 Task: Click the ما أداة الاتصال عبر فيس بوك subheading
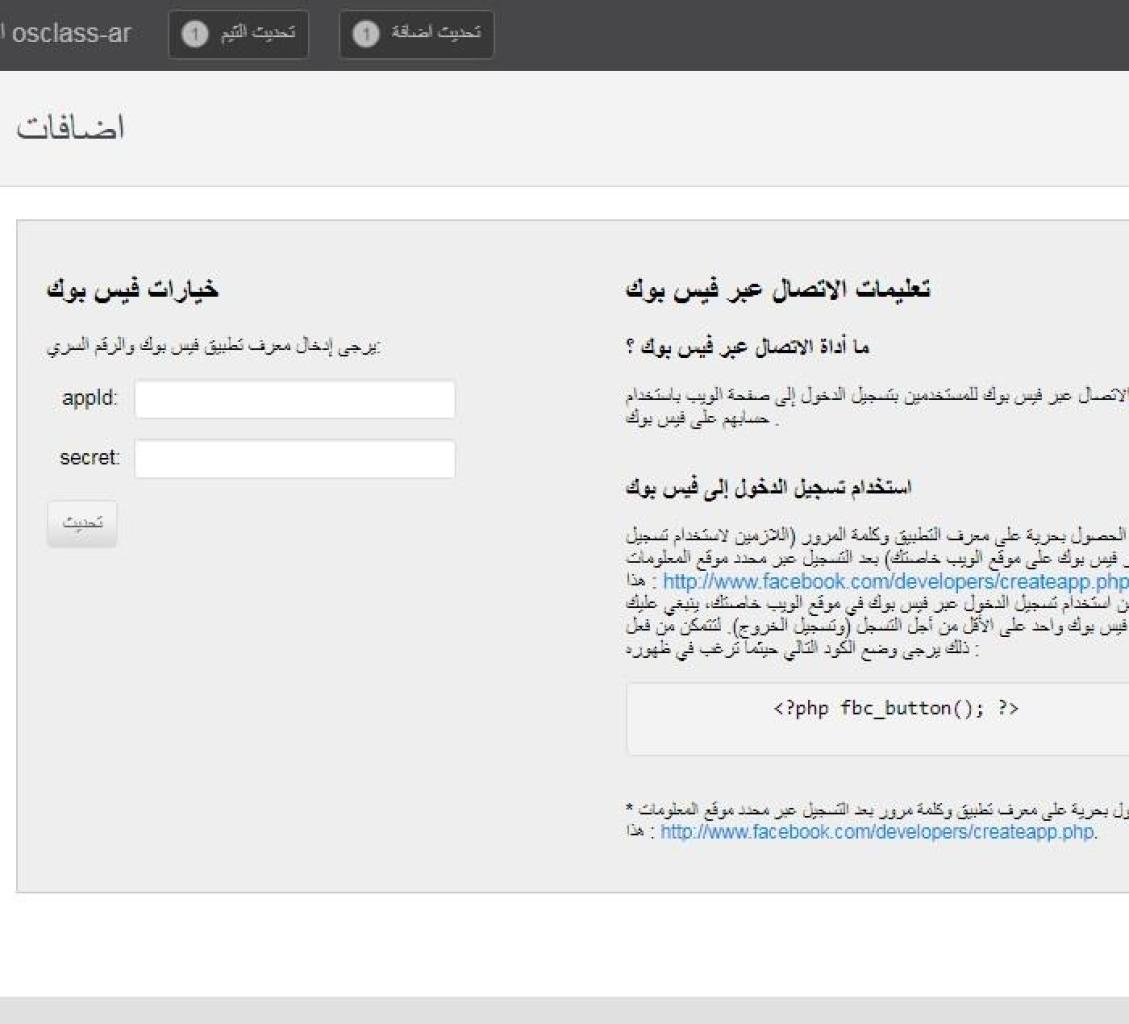pos(747,347)
